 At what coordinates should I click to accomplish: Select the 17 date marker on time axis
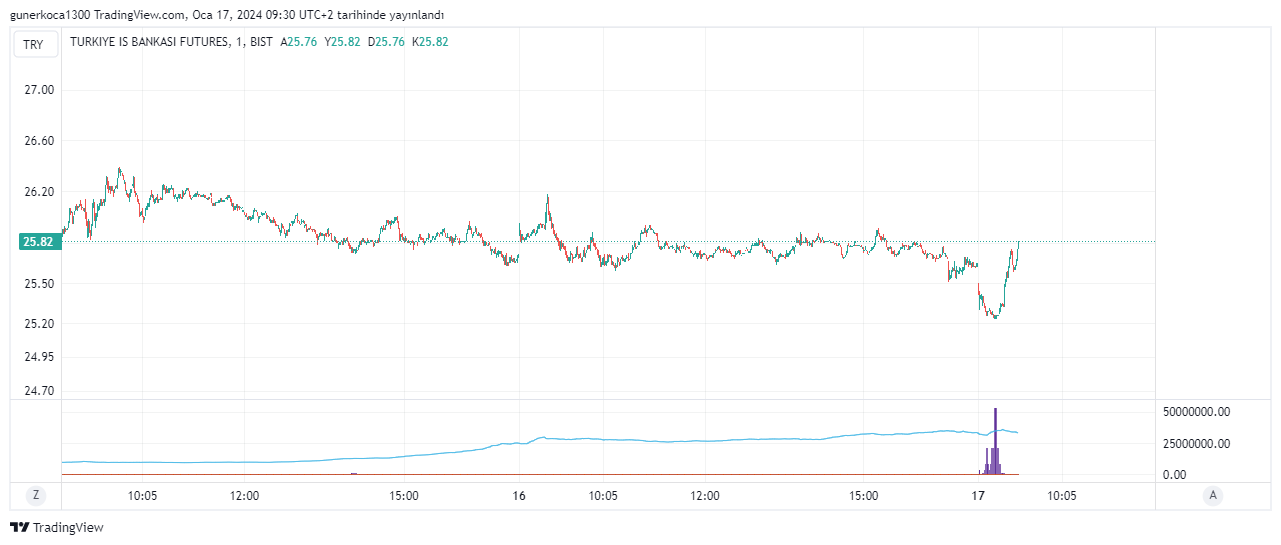(x=978, y=495)
